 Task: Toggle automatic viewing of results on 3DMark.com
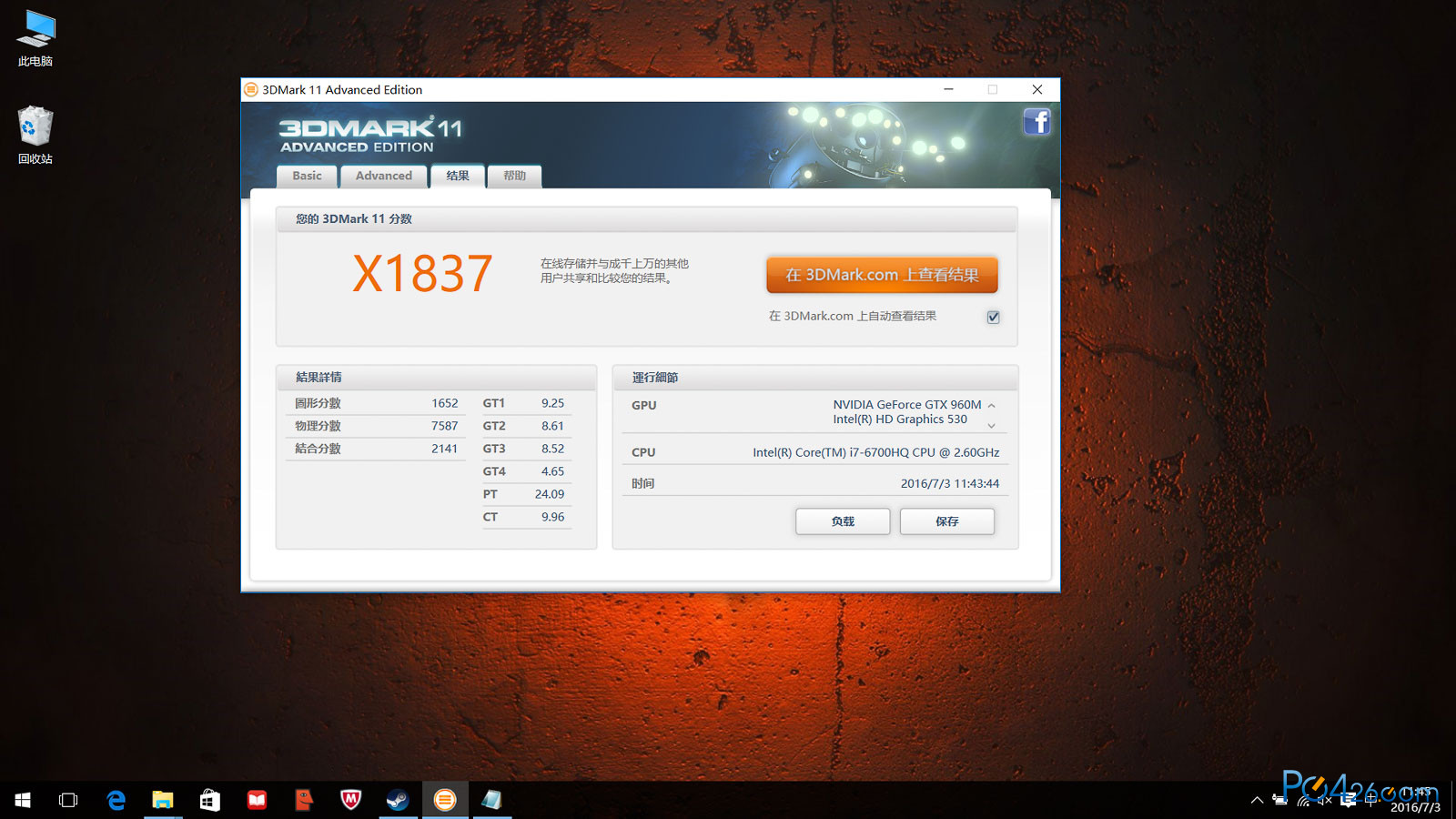point(993,317)
